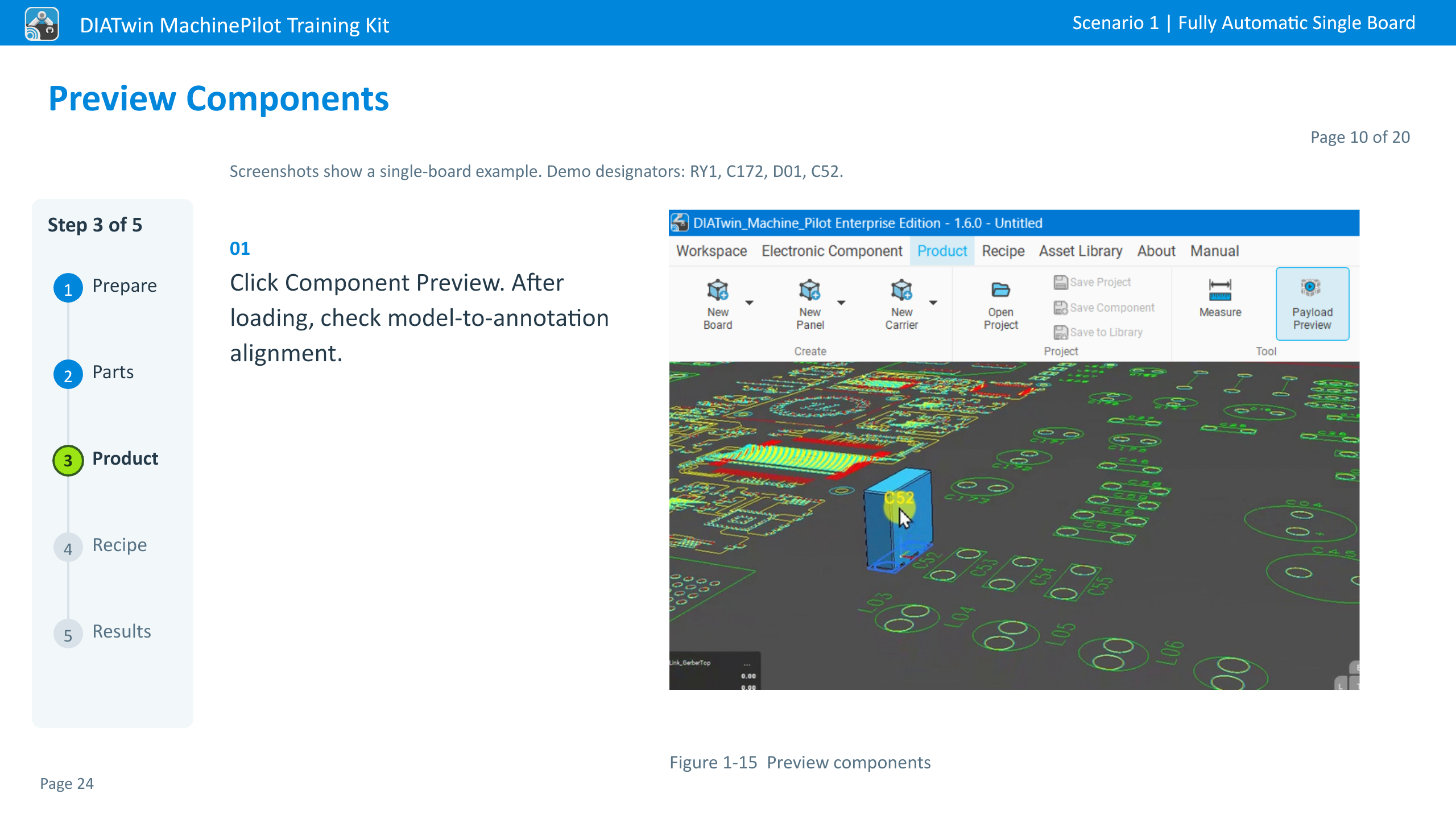Open the About menu
The width and height of the screenshot is (1456, 819).
[1156, 251]
